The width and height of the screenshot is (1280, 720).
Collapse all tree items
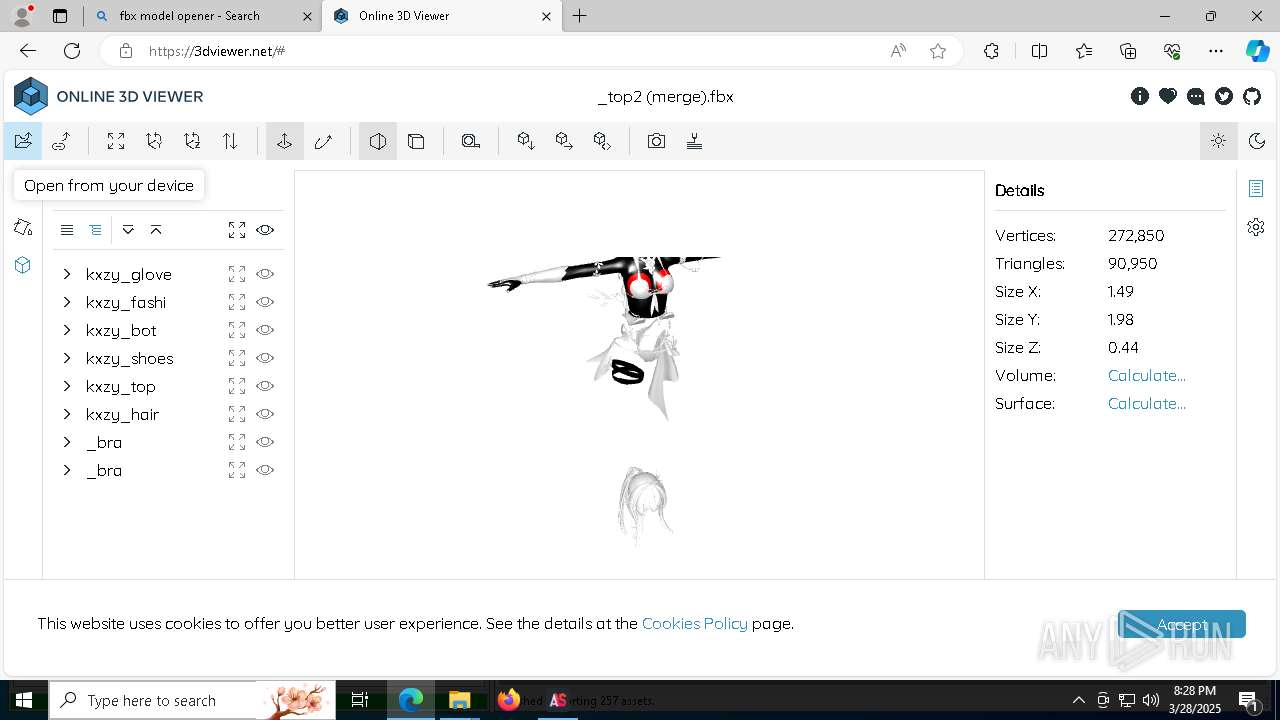(x=156, y=230)
